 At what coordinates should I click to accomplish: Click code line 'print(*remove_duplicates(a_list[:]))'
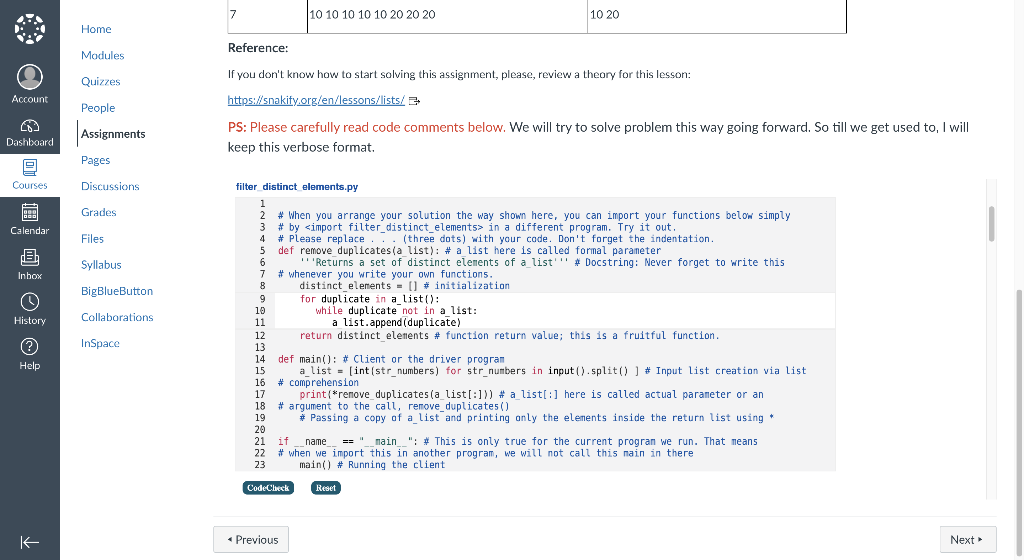click(396, 394)
